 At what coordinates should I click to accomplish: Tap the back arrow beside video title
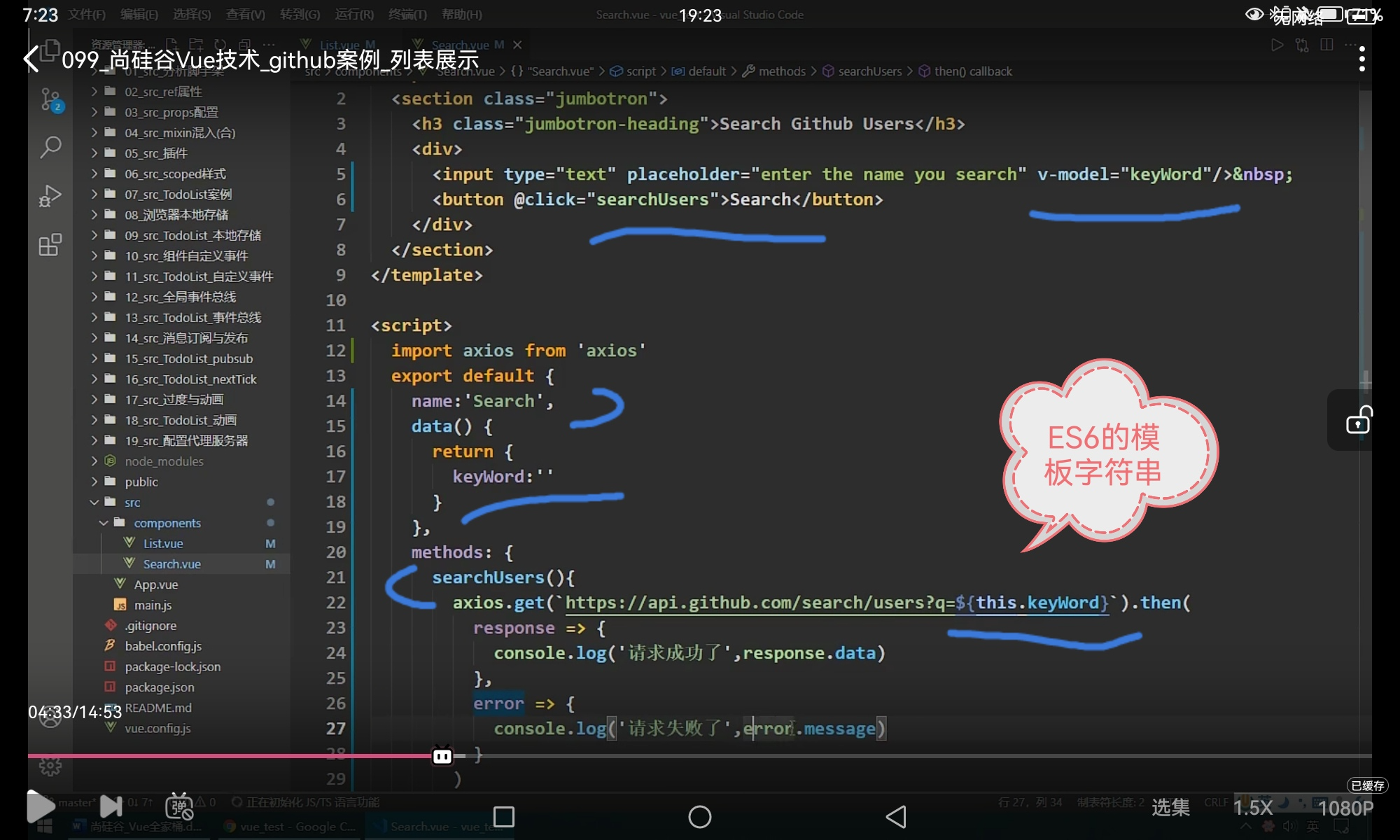(x=32, y=59)
